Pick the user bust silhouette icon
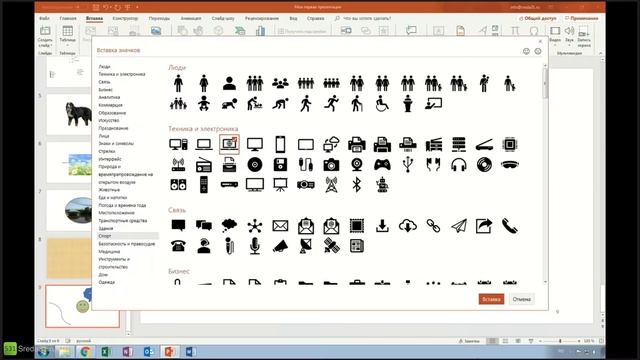640x360 pixels. coord(229,83)
